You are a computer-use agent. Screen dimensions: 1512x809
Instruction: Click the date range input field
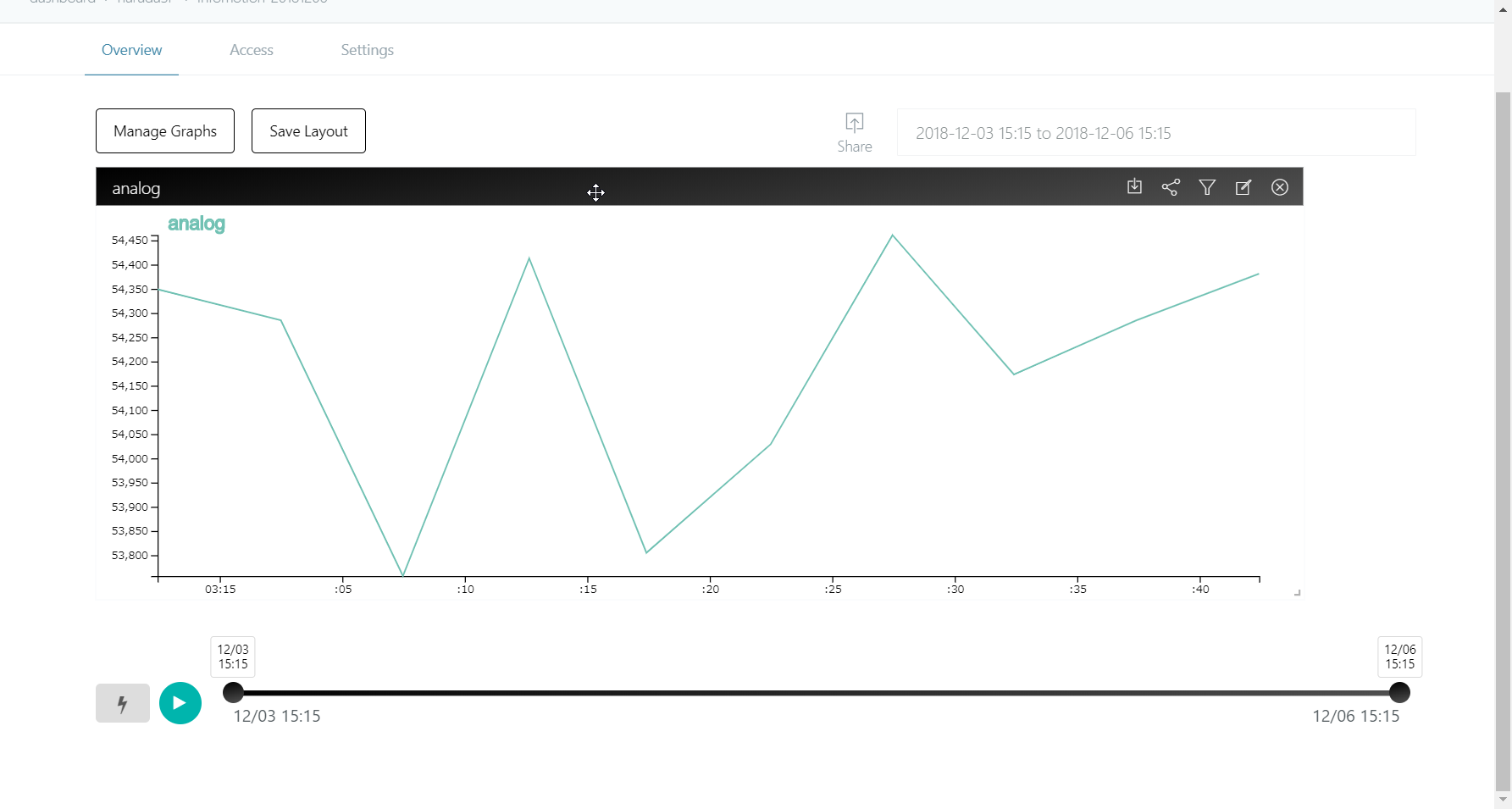1155,132
